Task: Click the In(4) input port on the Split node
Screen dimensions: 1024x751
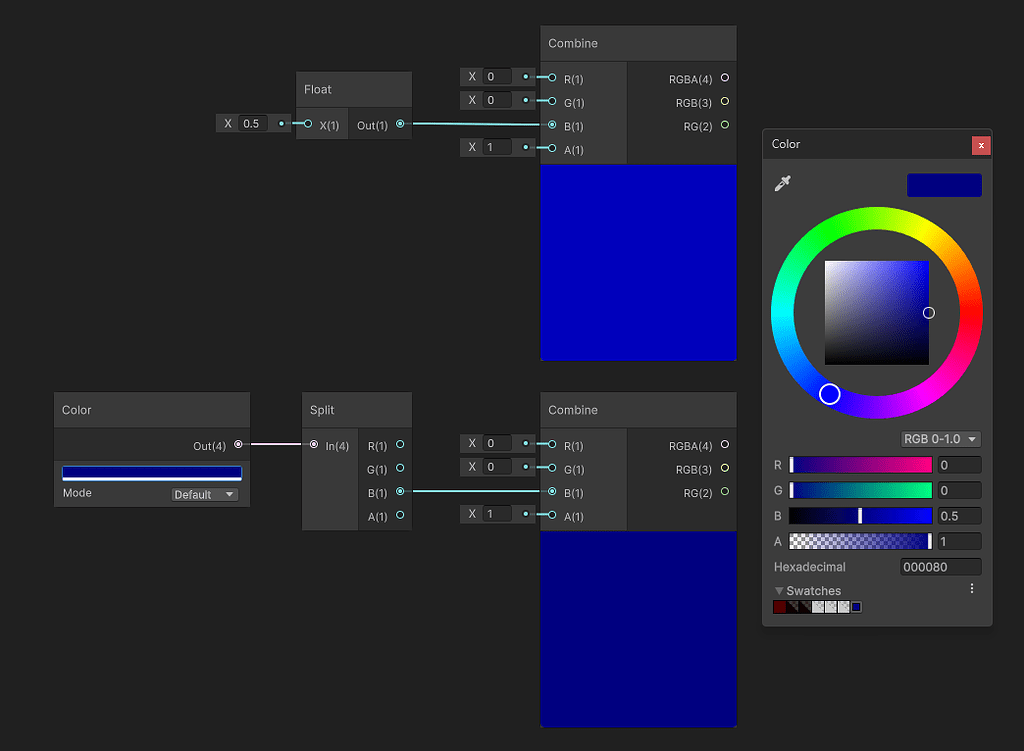Action: [314, 444]
